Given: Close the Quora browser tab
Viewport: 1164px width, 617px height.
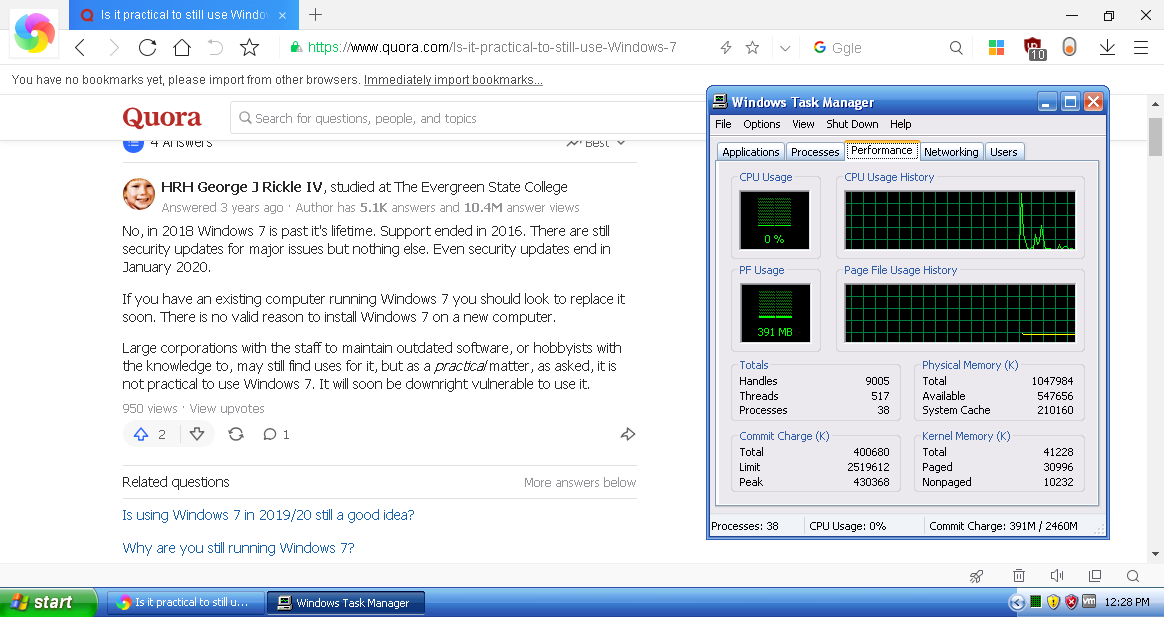Looking at the screenshot, I should 283,15.
